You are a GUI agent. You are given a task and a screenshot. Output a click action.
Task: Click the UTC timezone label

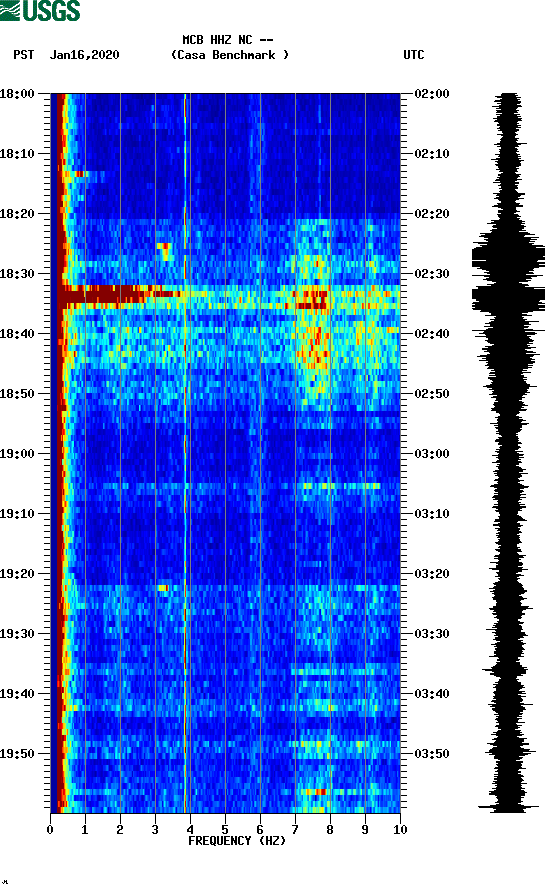[x=414, y=55]
